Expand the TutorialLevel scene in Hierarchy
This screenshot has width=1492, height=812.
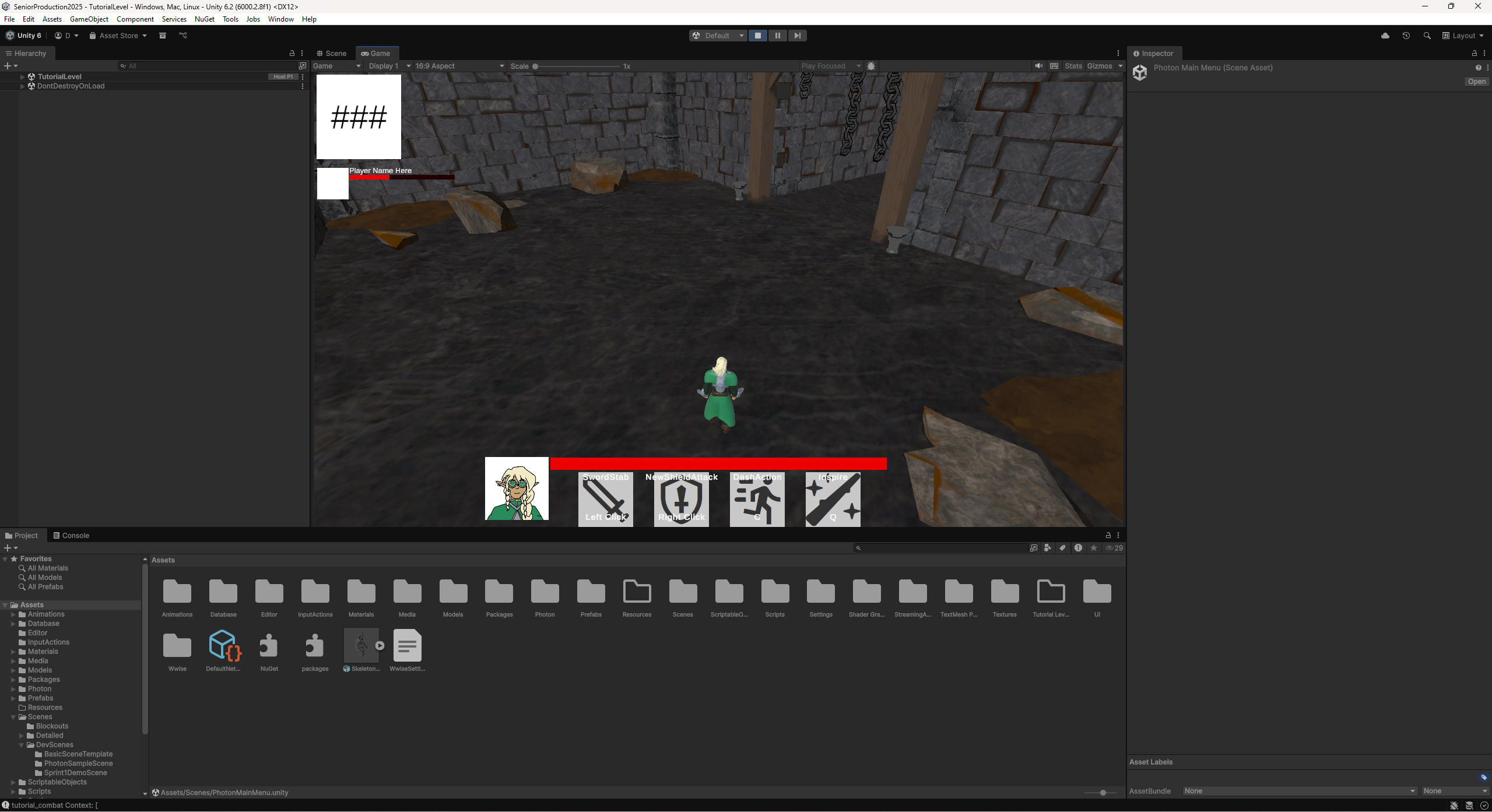(22, 76)
